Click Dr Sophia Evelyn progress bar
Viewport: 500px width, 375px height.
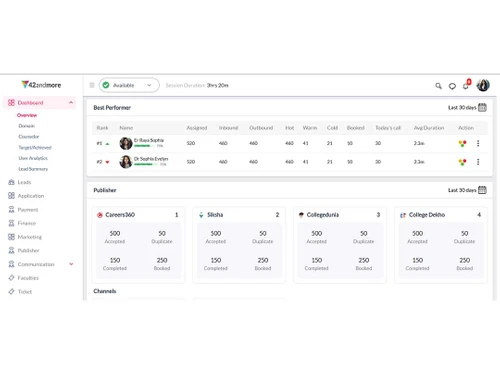click(x=146, y=164)
